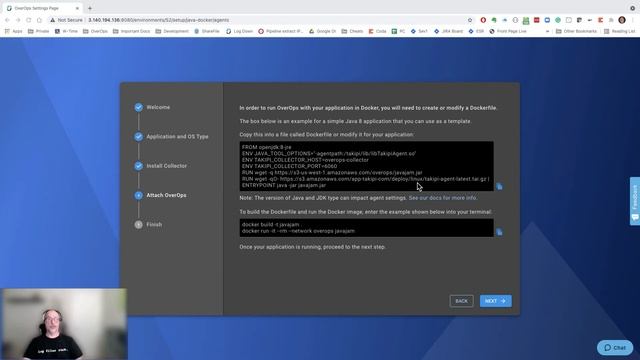
Task: Go to the Application and OS Type step
Action: pos(178,137)
